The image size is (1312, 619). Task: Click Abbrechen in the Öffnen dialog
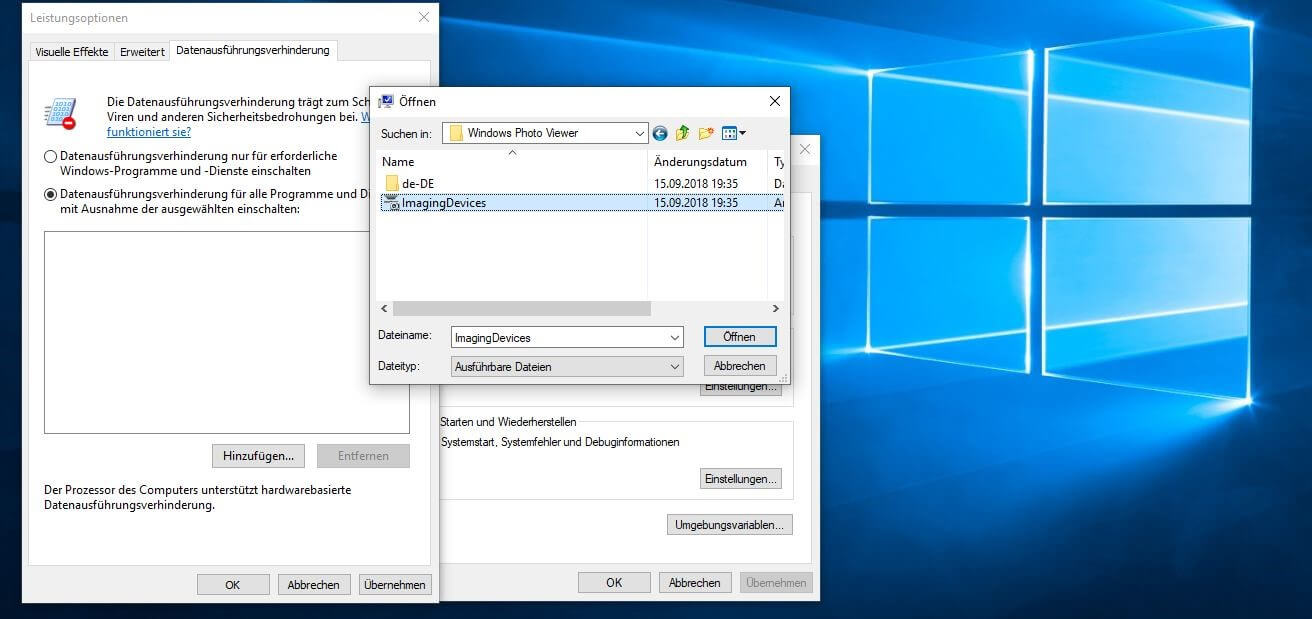point(740,366)
